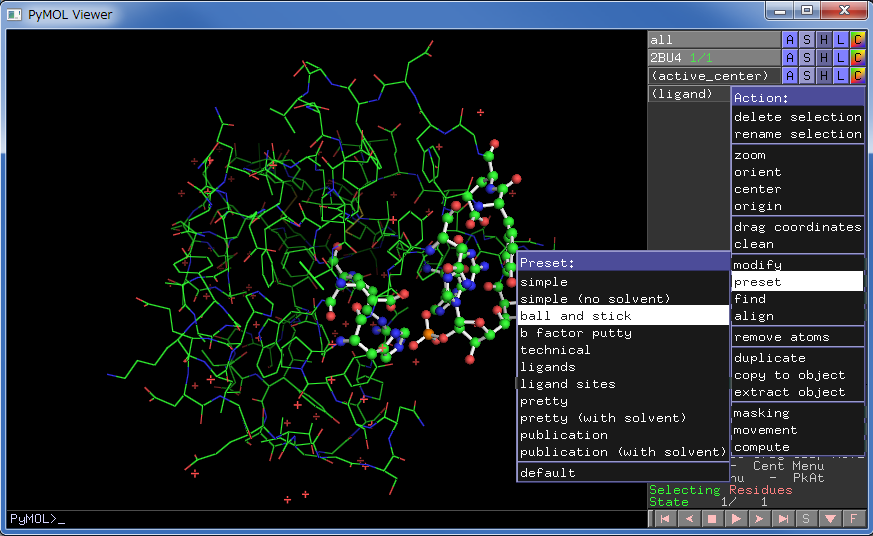Screen dimensions: 873x536
Task: Click delete selection in Action menu
Action: (x=797, y=117)
